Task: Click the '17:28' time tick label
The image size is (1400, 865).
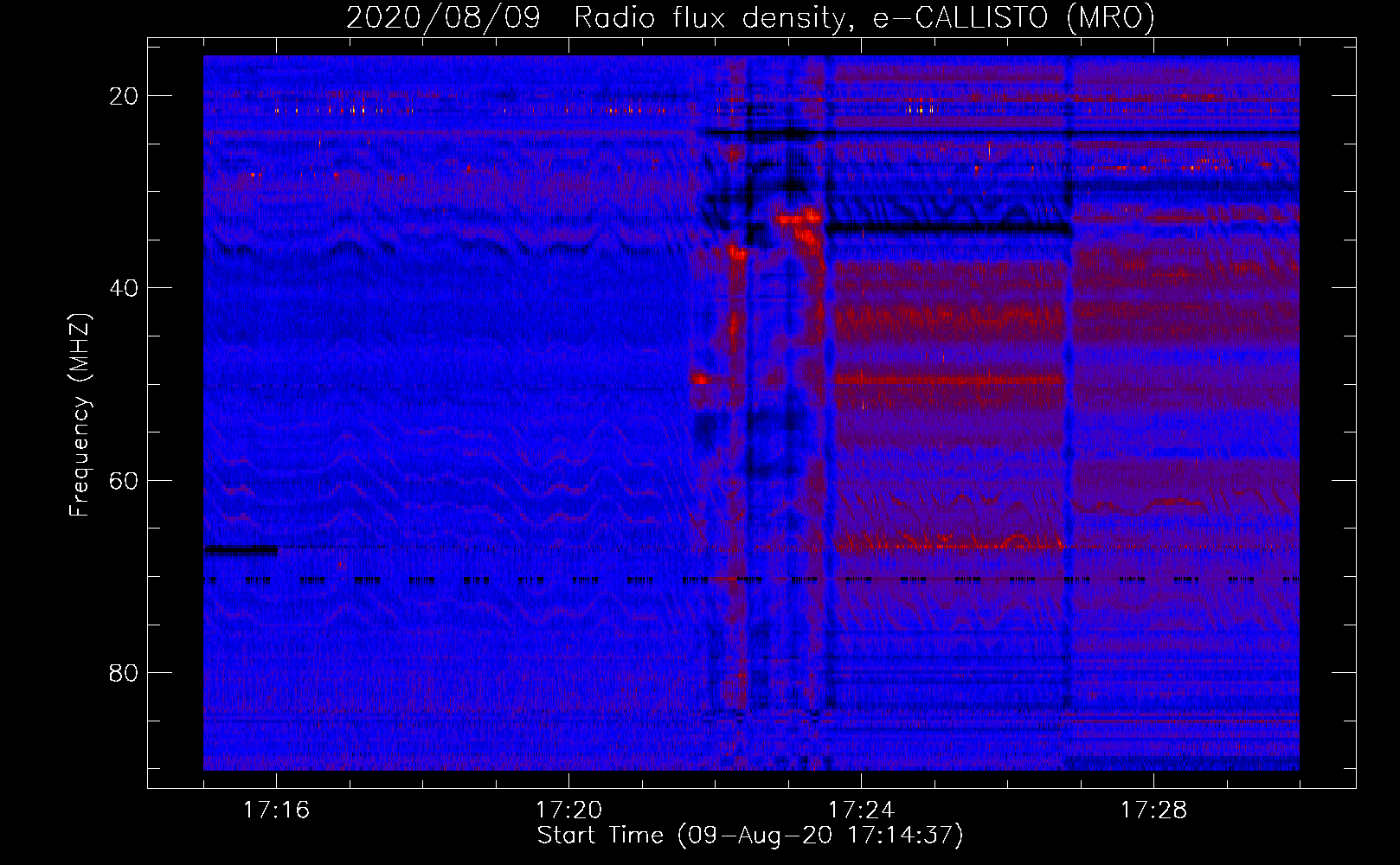Action: (x=1153, y=810)
